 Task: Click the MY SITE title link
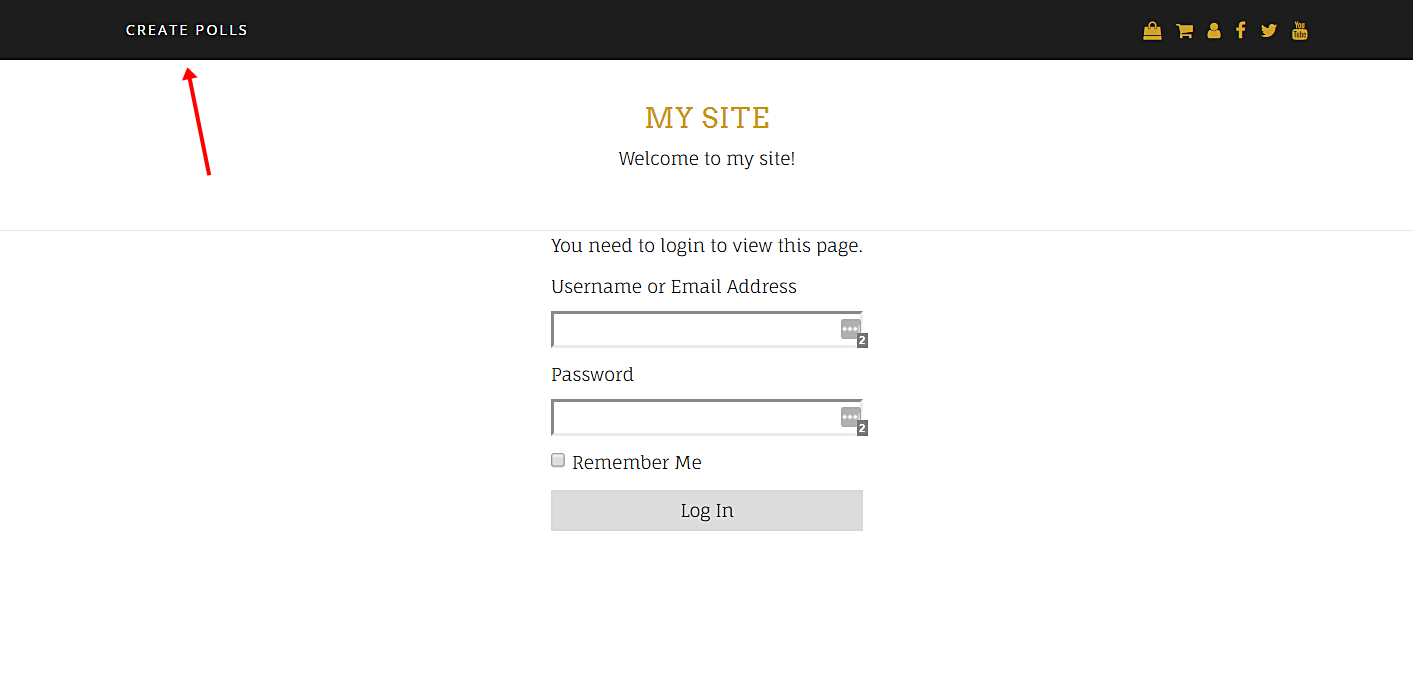(x=707, y=118)
